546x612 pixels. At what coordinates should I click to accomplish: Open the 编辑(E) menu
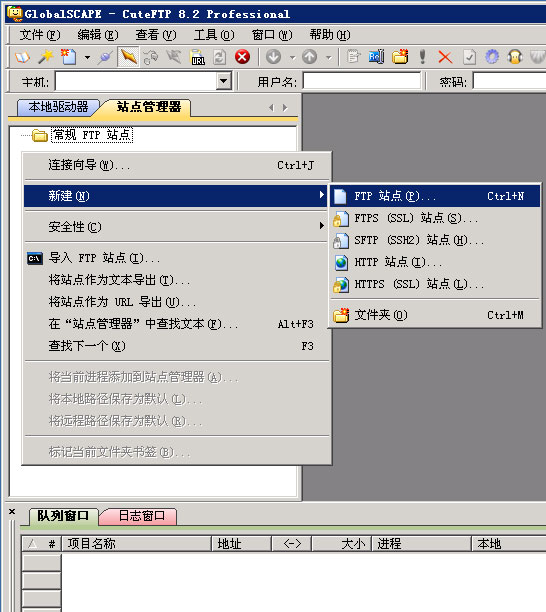pyautogui.click(x=98, y=35)
